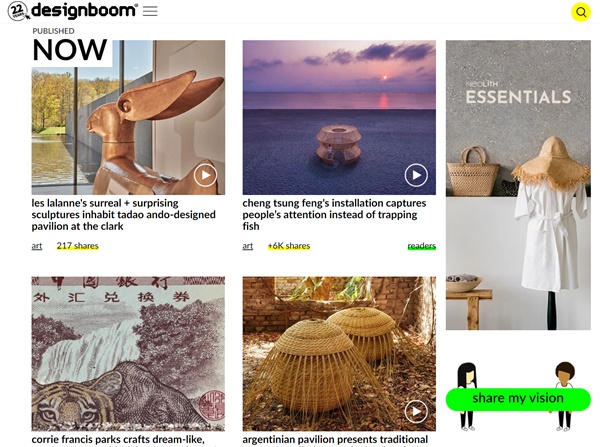Viewport: 600px width, 447px height.
Task: Open the readers link
Action: [422, 246]
